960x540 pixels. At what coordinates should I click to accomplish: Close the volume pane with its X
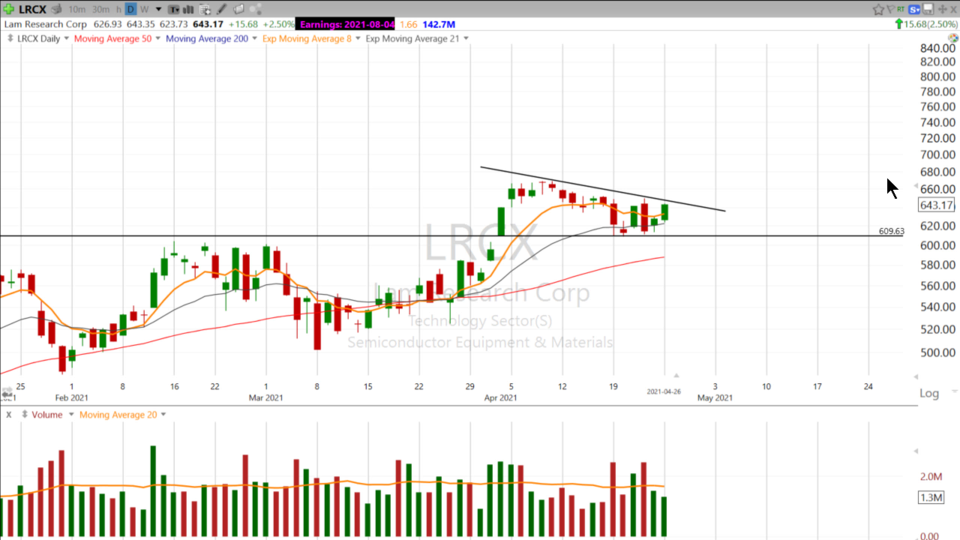pyautogui.click(x=9, y=414)
